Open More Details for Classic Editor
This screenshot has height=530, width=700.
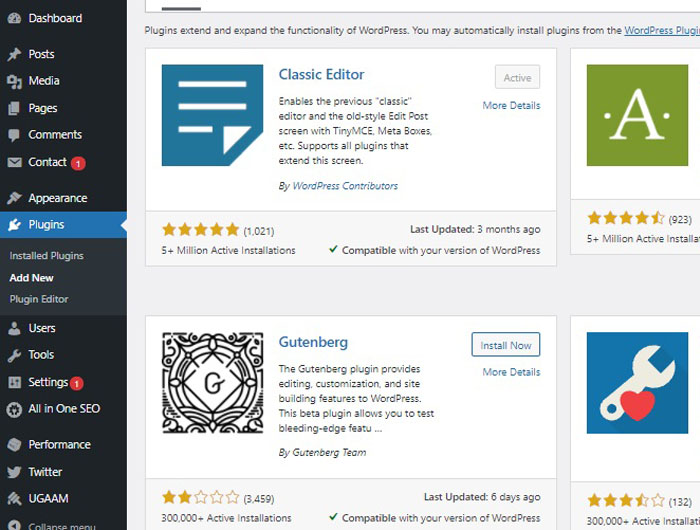511,105
